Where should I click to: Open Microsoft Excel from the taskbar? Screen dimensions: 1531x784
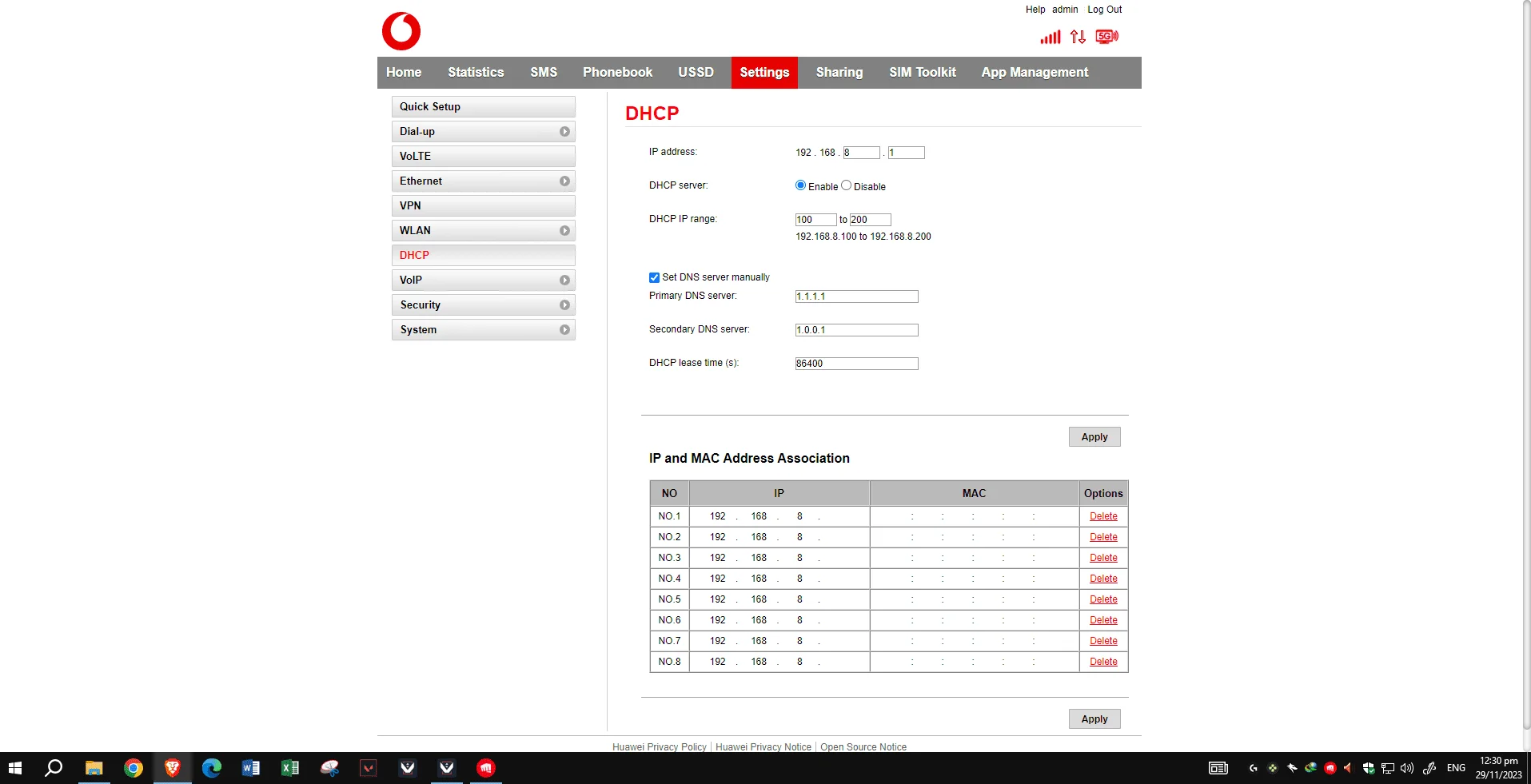pyautogui.click(x=289, y=768)
